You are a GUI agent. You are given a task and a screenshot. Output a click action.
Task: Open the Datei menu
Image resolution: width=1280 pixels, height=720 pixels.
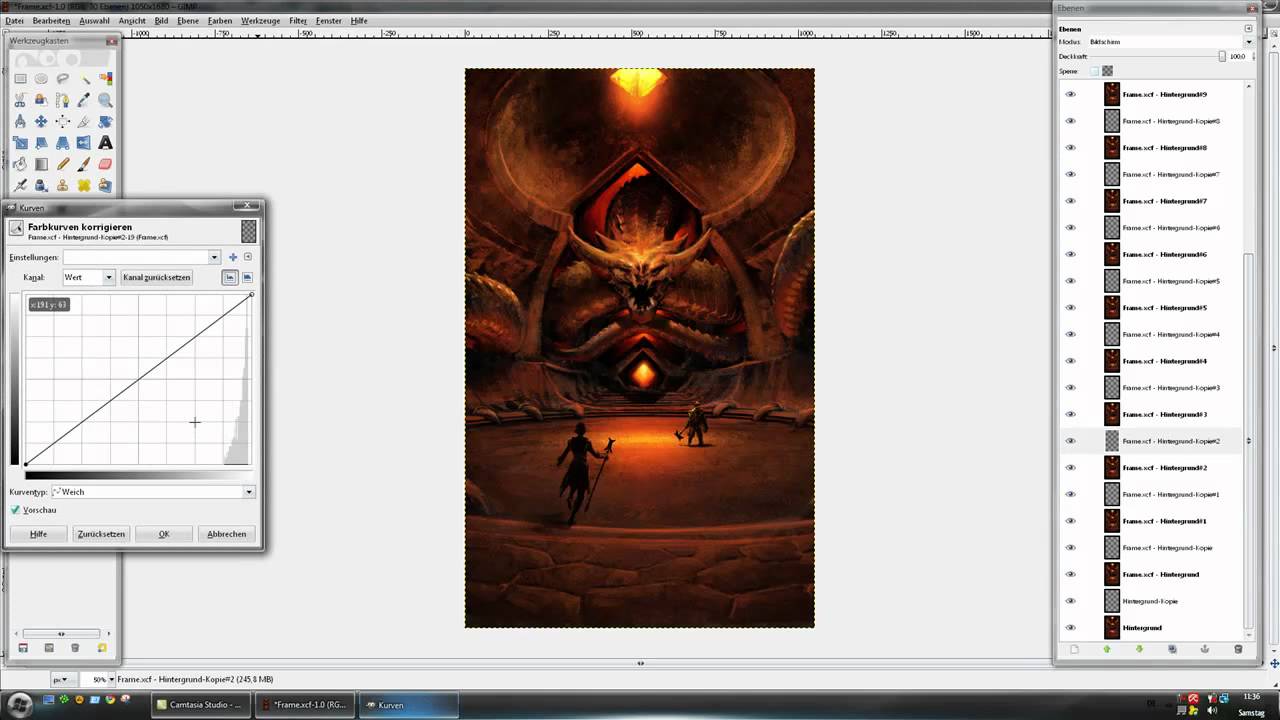tap(14, 20)
